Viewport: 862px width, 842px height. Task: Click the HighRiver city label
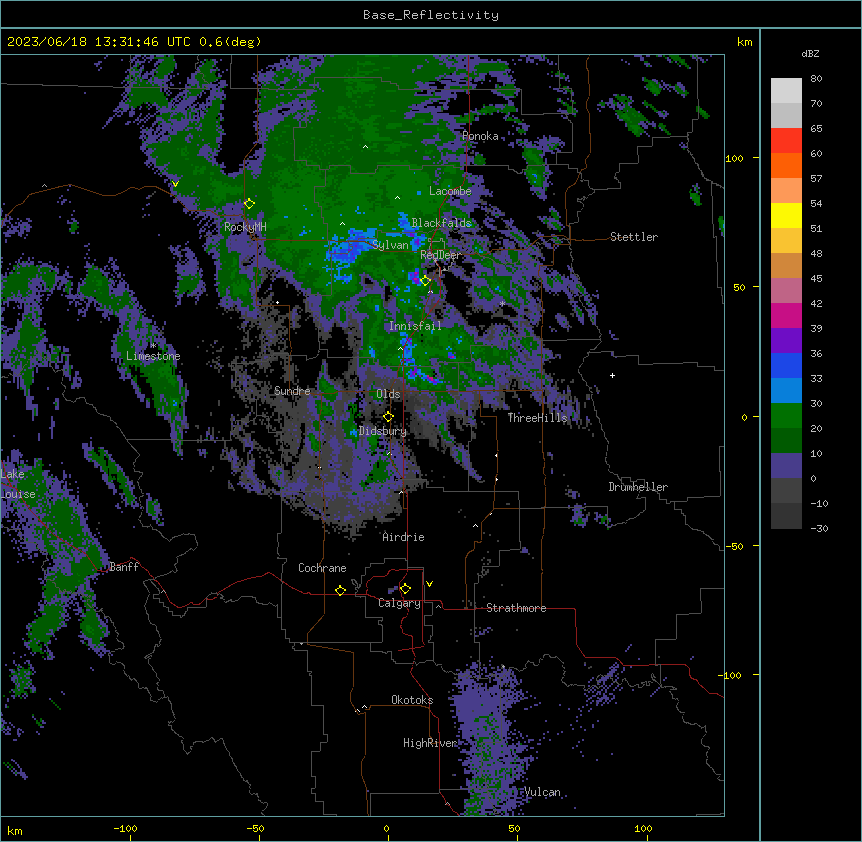tap(430, 743)
